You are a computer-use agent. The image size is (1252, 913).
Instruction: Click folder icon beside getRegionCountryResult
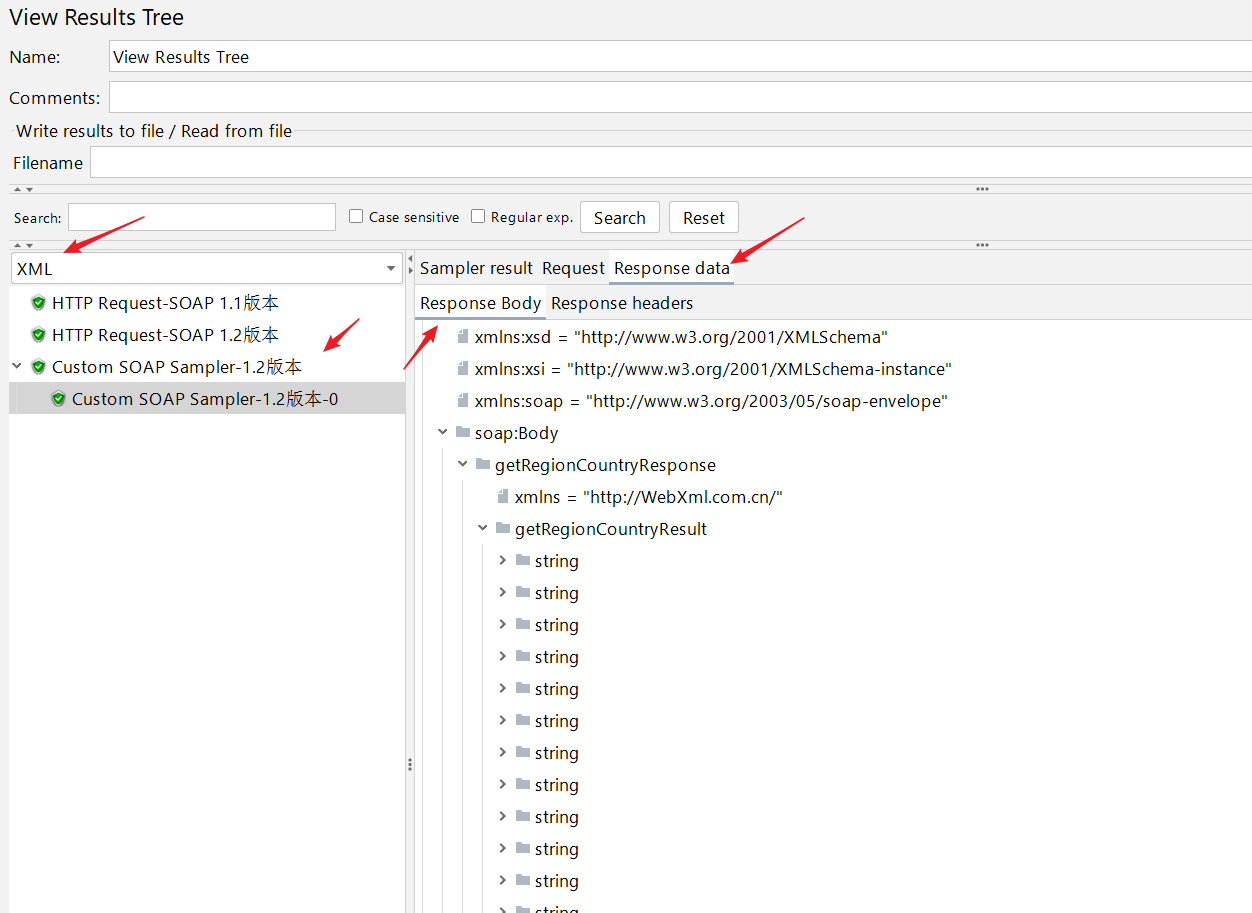502,529
